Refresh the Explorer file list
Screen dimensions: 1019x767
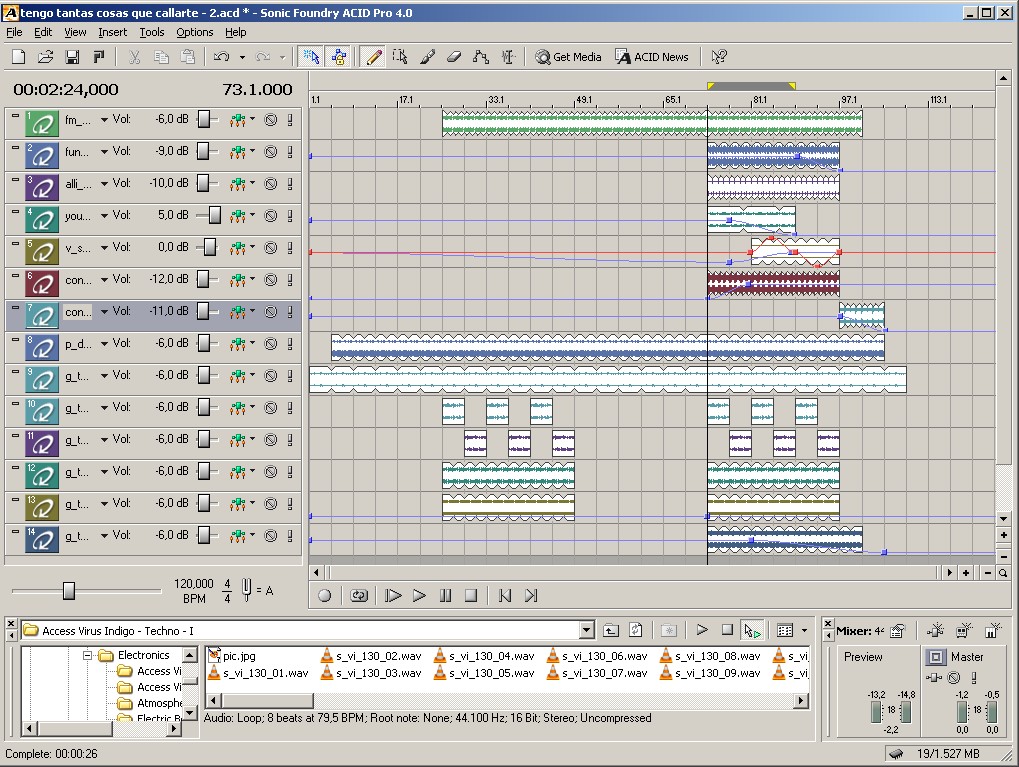(636, 630)
